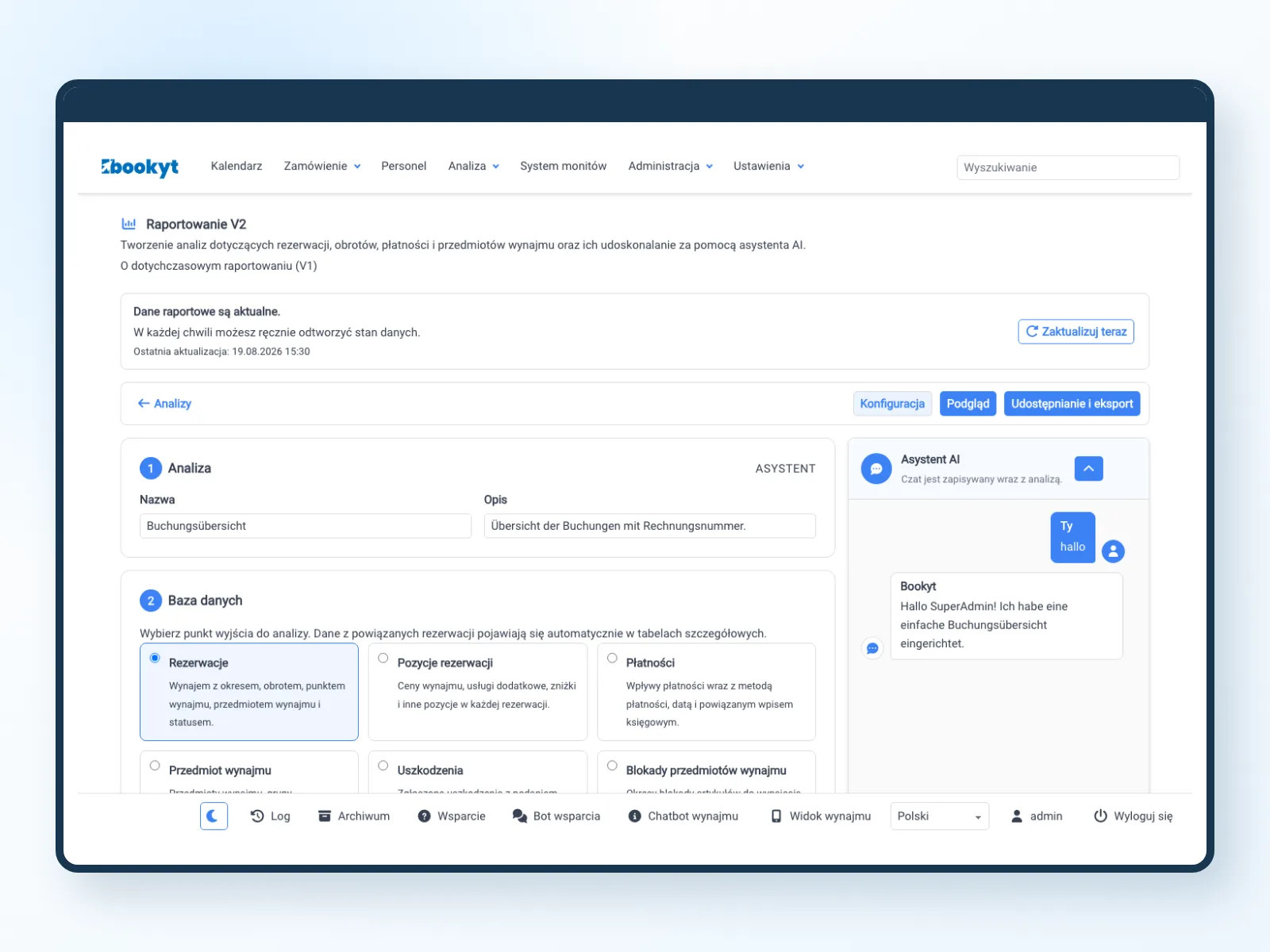The width and height of the screenshot is (1270, 952).
Task: Select the Rezerwacje radio option
Action: (x=155, y=658)
